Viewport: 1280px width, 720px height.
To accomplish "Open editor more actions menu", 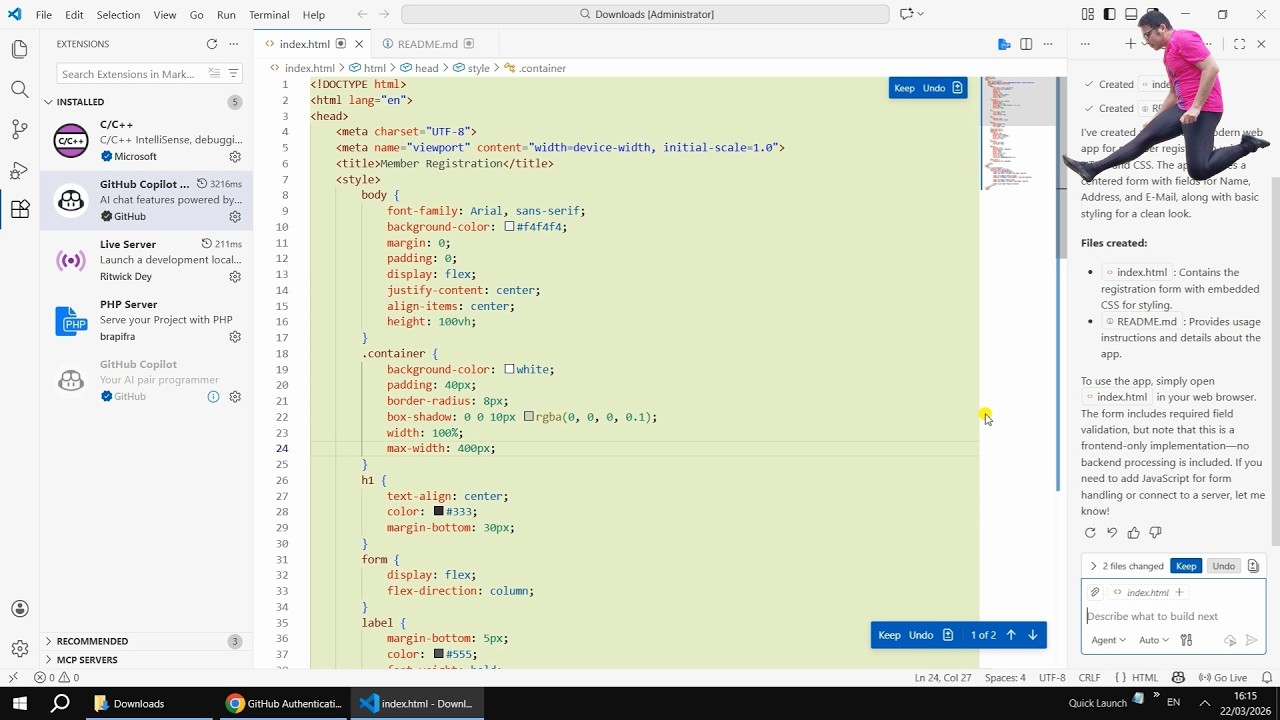I will [x=1048, y=44].
